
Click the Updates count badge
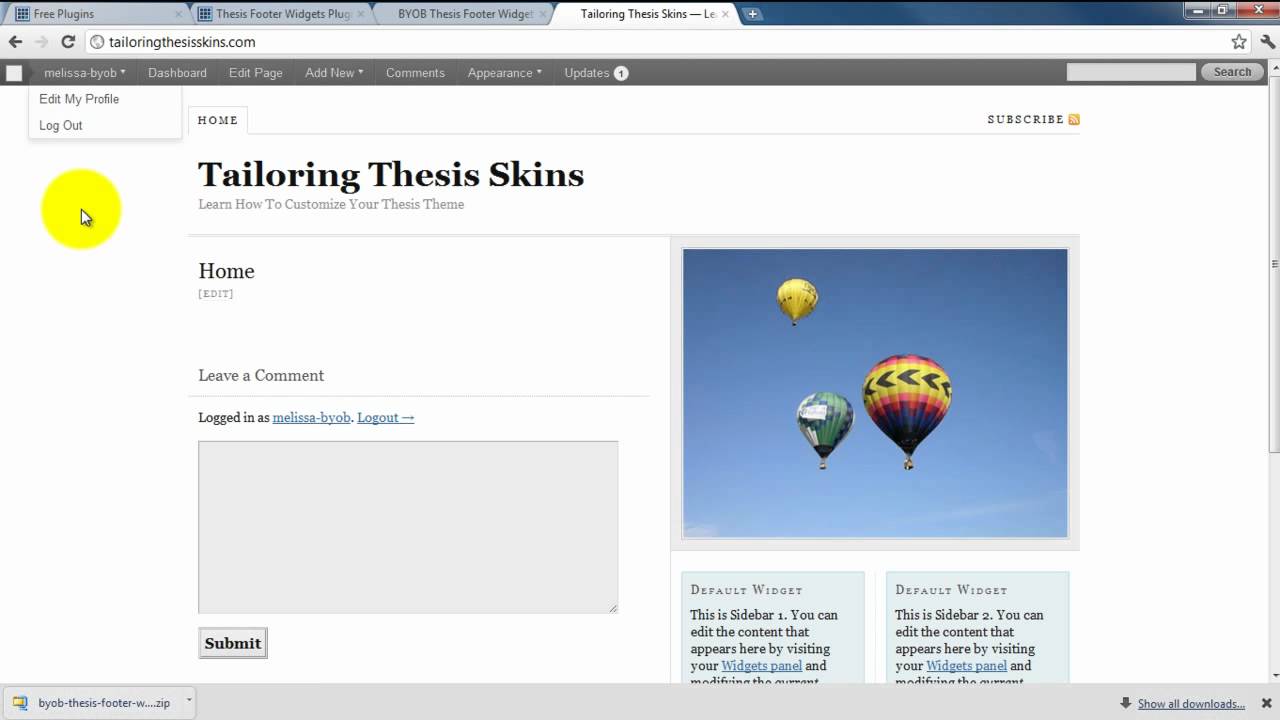coord(621,73)
